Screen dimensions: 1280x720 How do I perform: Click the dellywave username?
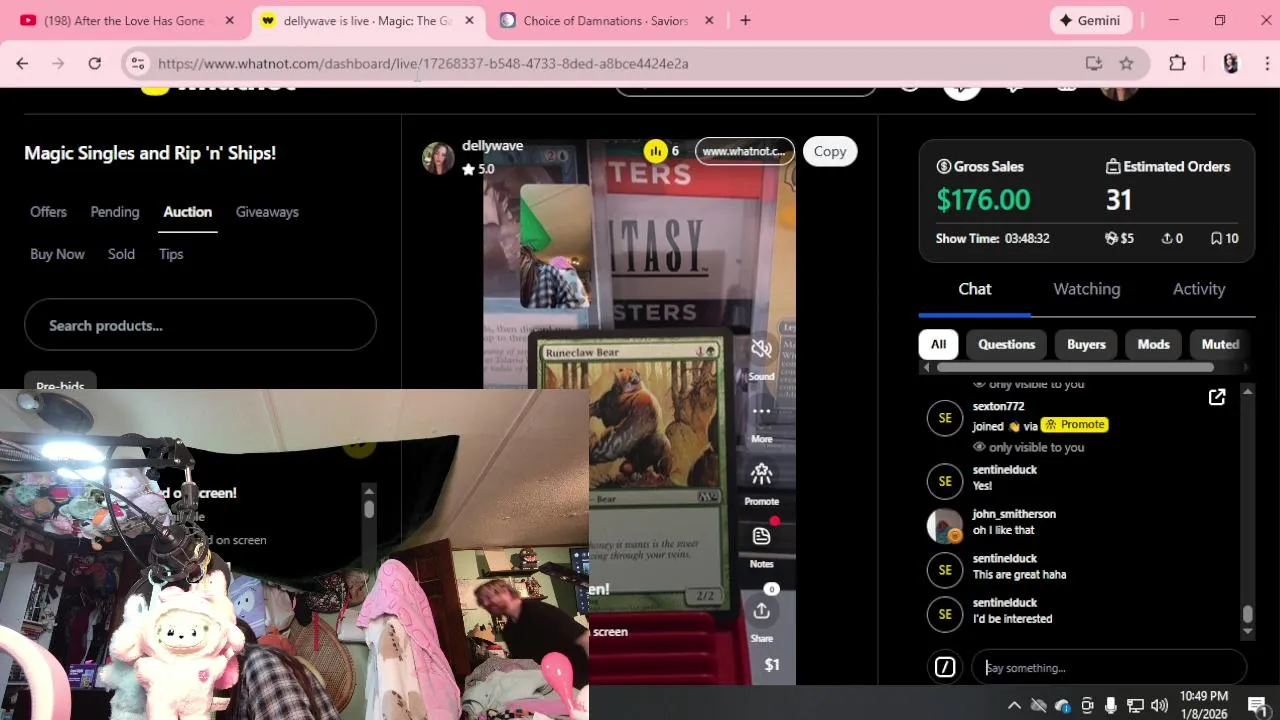(x=492, y=146)
